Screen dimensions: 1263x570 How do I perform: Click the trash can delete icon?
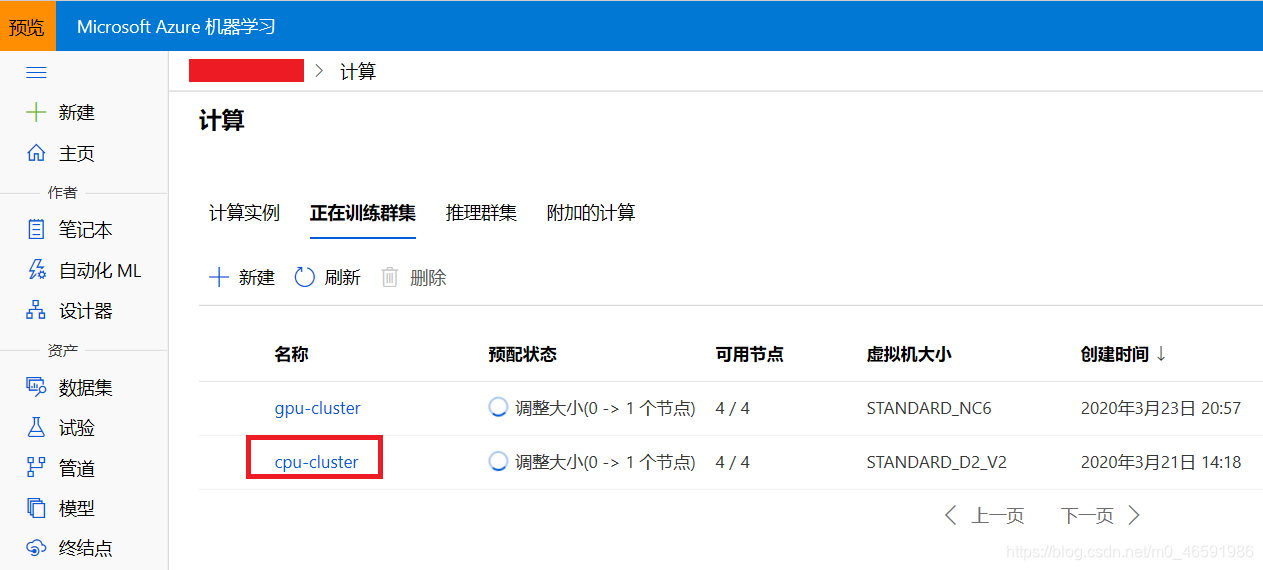pos(390,277)
